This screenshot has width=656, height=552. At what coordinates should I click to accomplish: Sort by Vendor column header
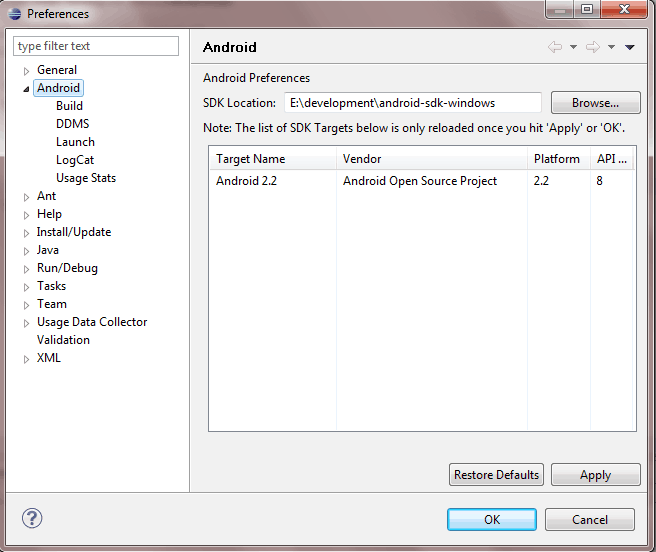[x=432, y=159]
